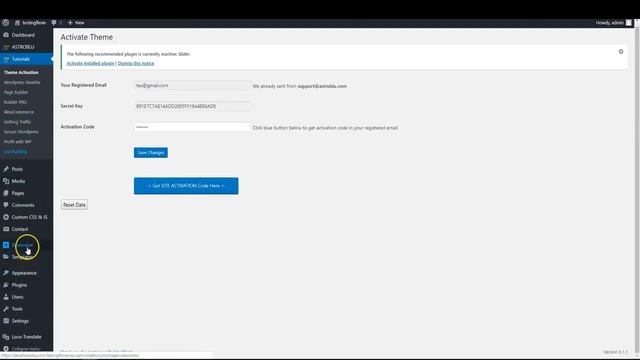Open the Theme Activation submenu item
This screenshot has height=360, width=640.
(21, 72)
